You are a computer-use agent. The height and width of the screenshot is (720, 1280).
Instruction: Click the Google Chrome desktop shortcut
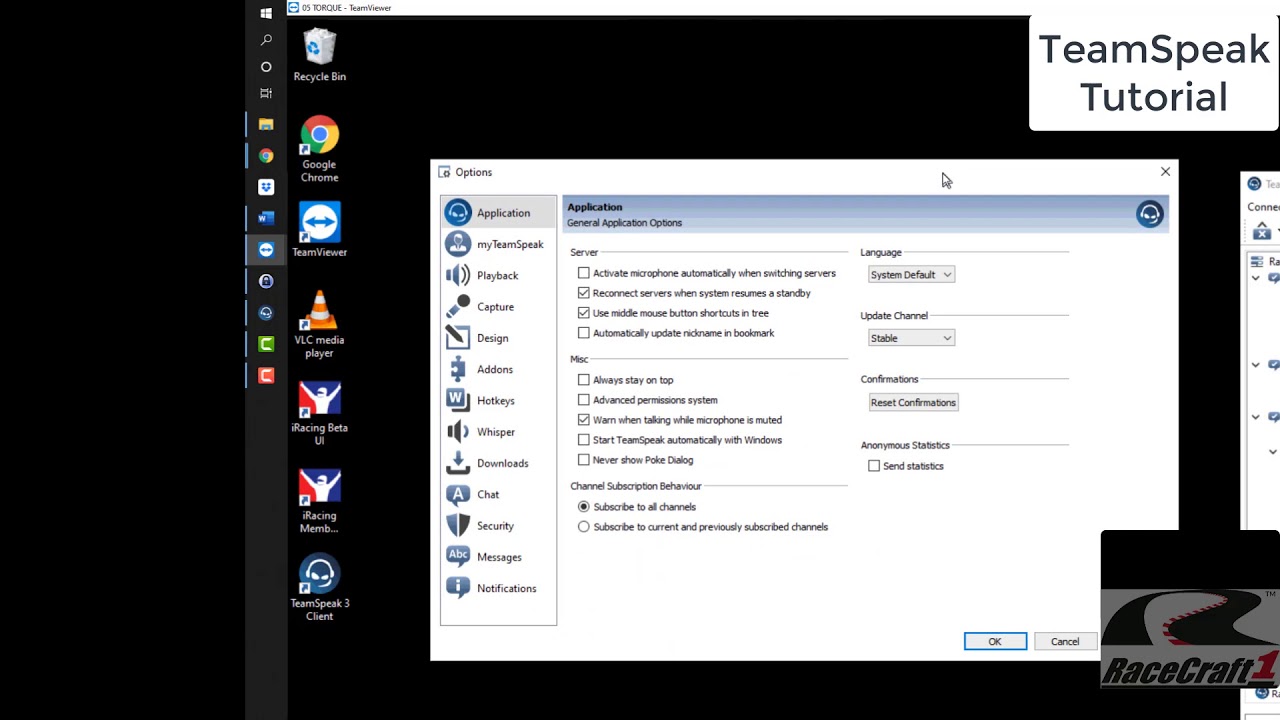[320, 150]
